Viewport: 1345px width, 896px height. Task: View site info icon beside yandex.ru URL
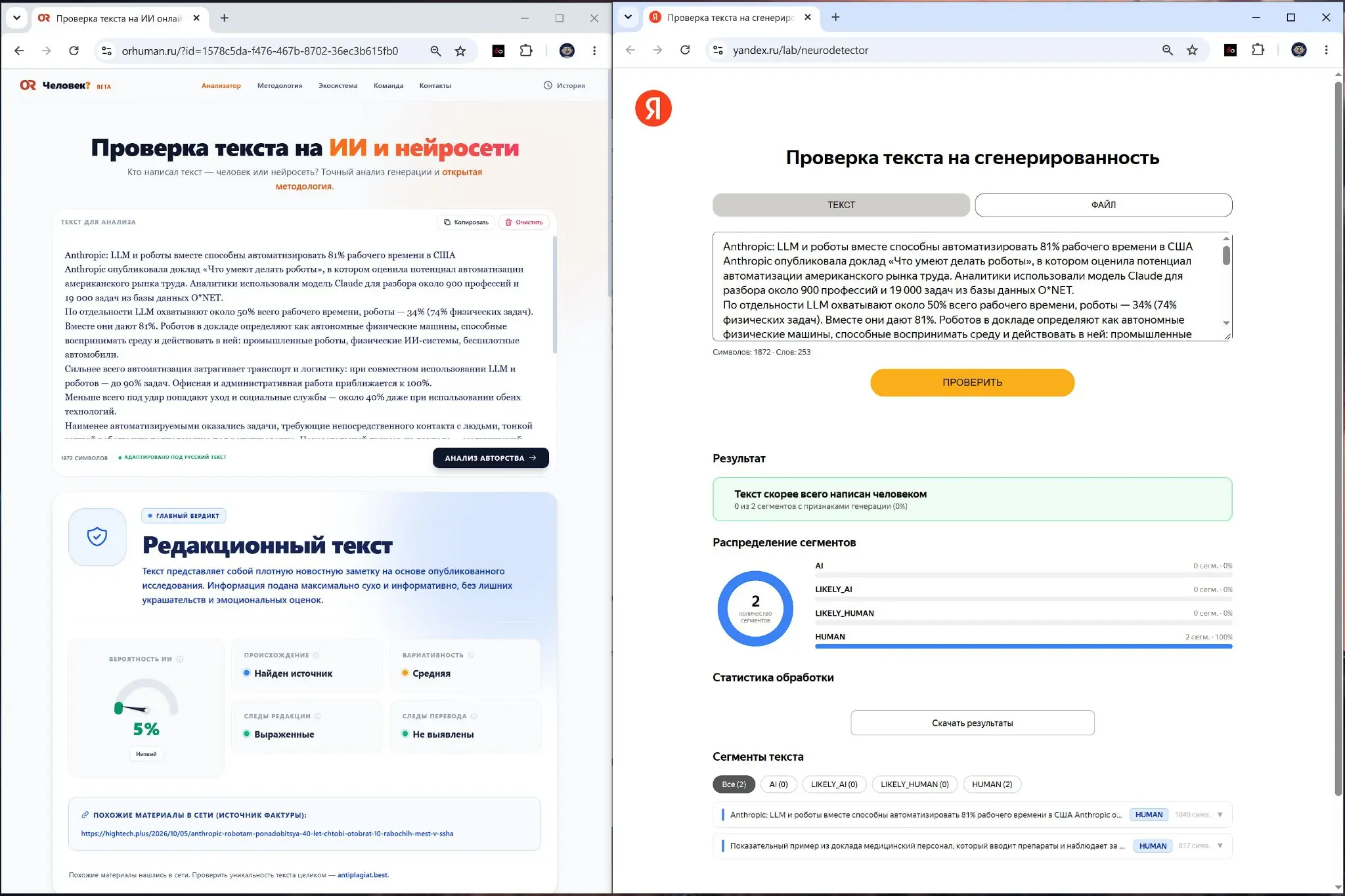pos(718,50)
